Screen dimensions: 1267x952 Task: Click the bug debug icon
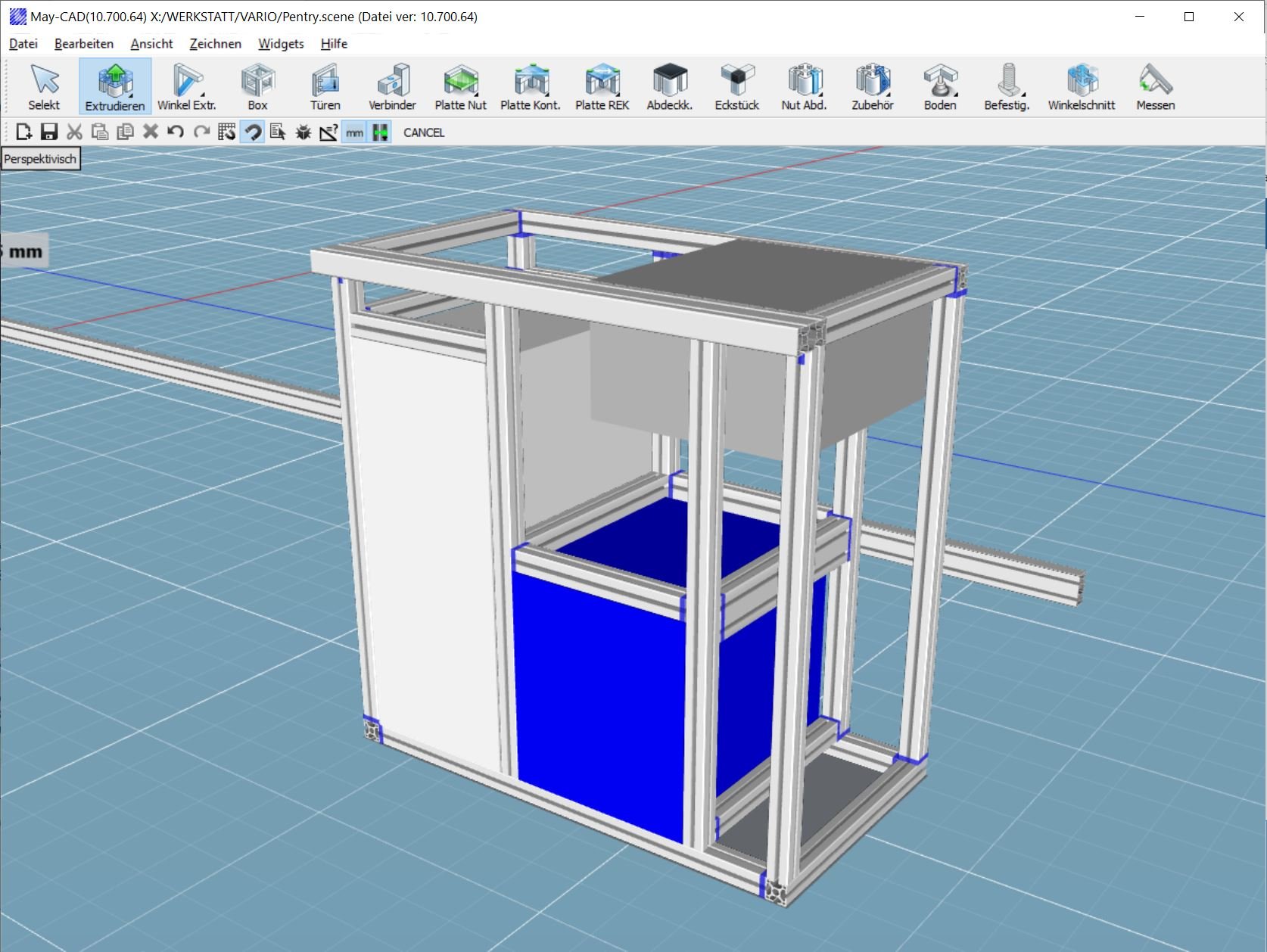tap(303, 132)
